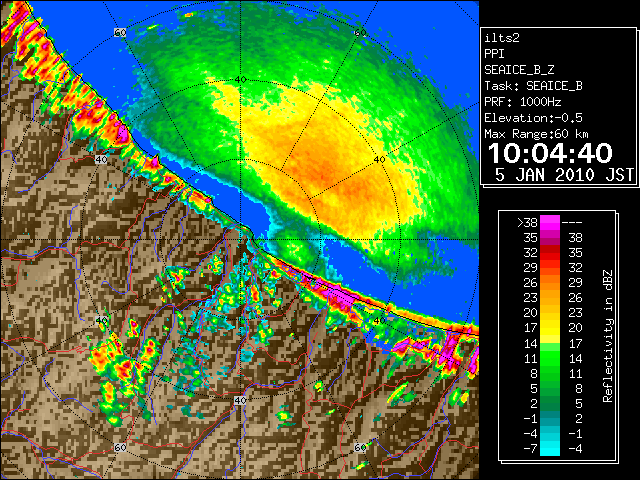Click the vertical "Reflectivity in dBZ" legend title
The image size is (640, 480).
pos(608,336)
